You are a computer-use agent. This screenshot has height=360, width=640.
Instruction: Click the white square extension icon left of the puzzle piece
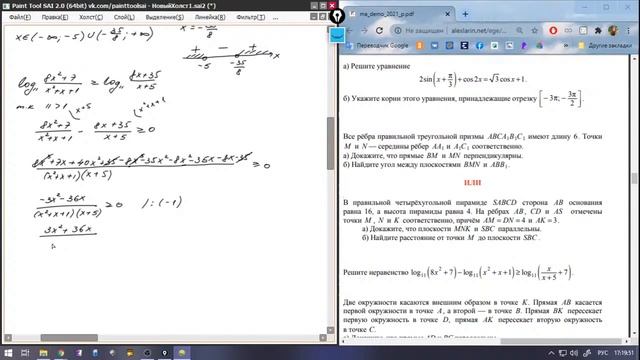pos(583,31)
